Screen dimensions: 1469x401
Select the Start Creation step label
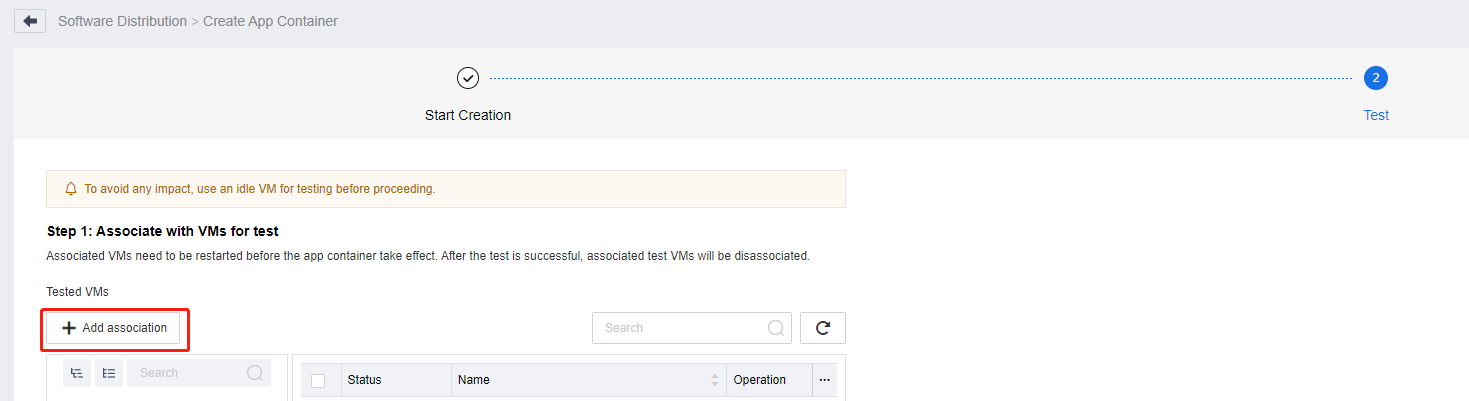(x=468, y=115)
